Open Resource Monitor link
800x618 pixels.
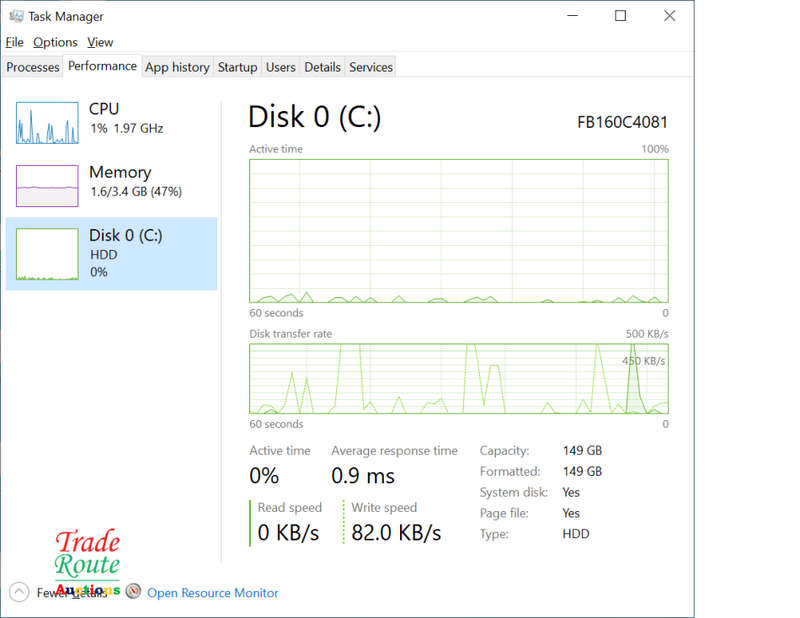(213, 592)
